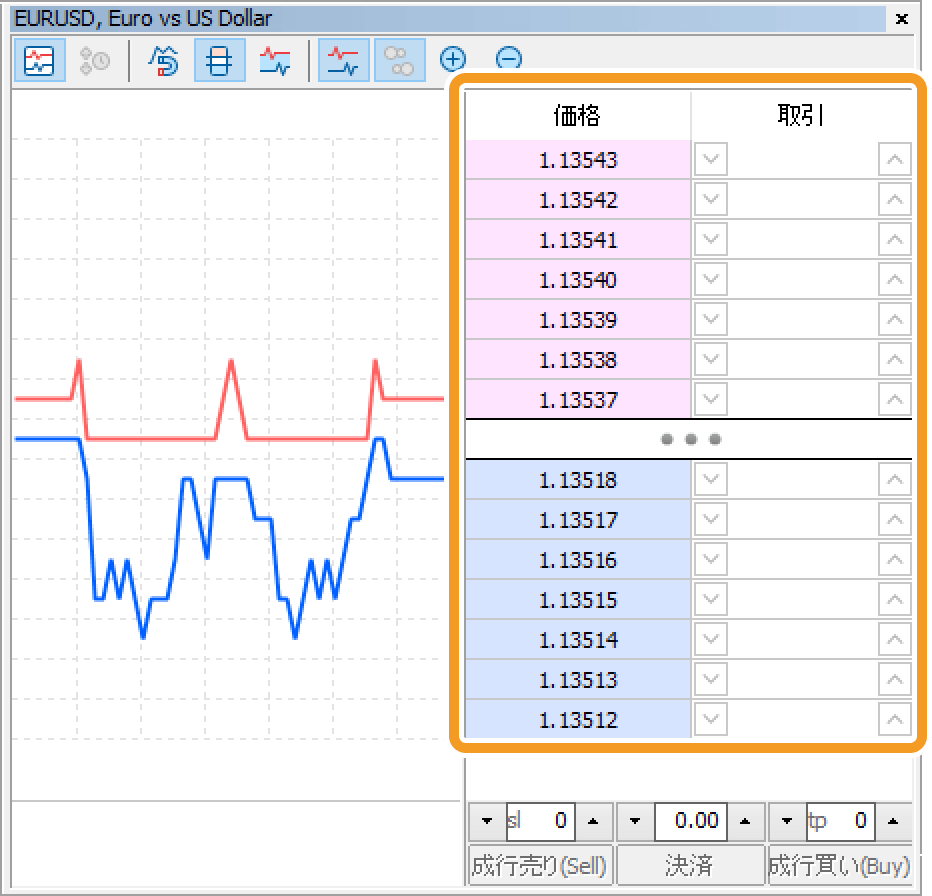Click the down chevron at 1.13515

(711, 599)
